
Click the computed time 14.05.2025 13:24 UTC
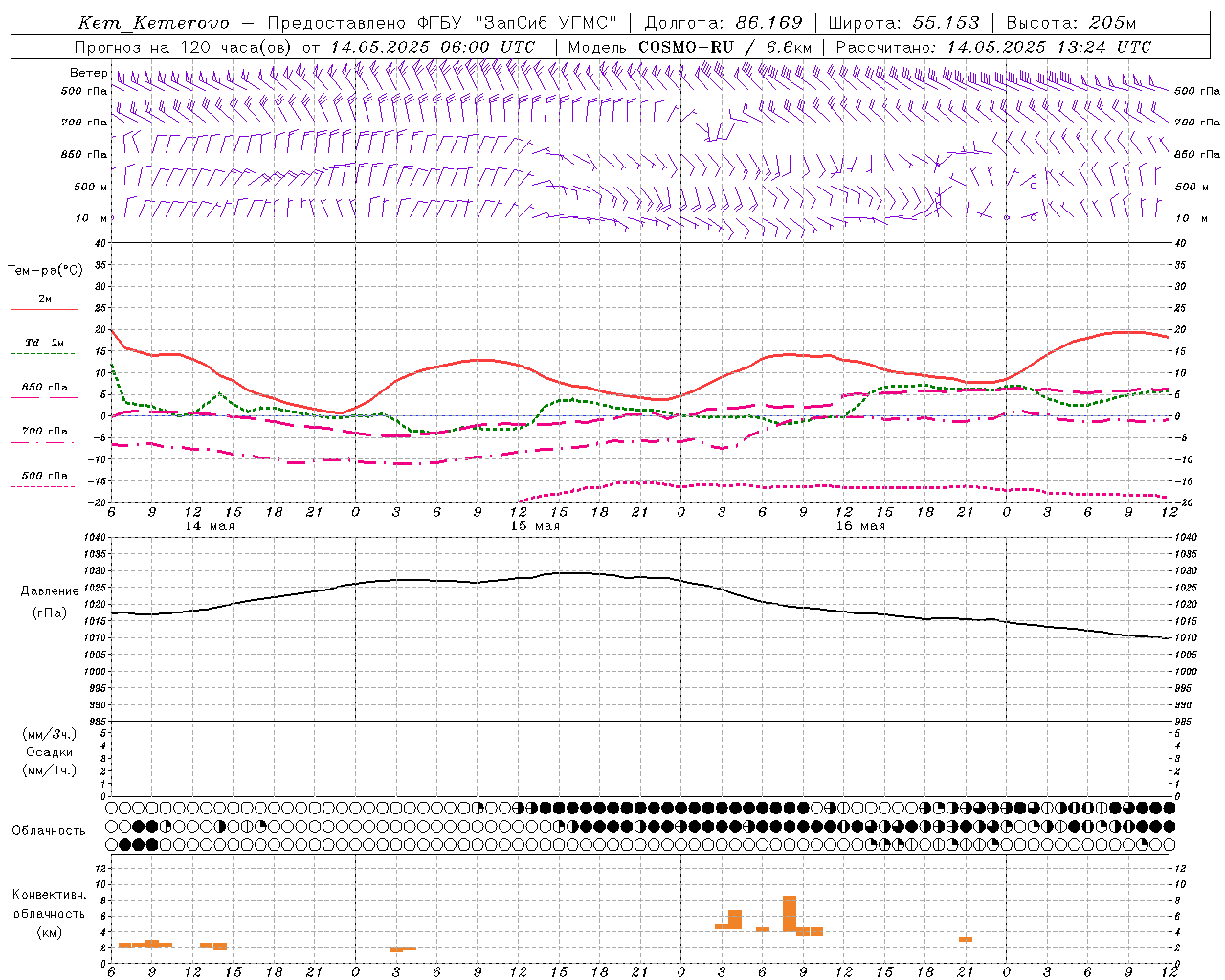pyautogui.click(x=1049, y=47)
